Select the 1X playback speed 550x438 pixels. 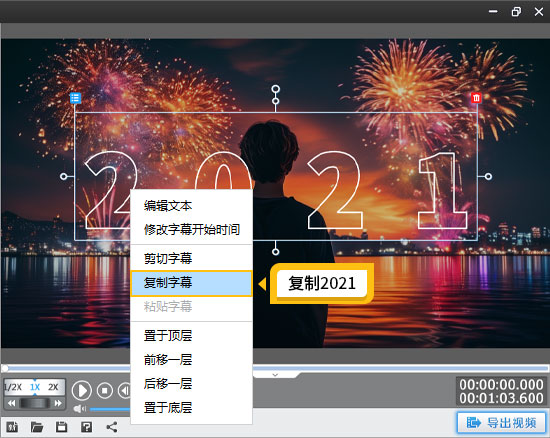pyautogui.click(x=35, y=387)
